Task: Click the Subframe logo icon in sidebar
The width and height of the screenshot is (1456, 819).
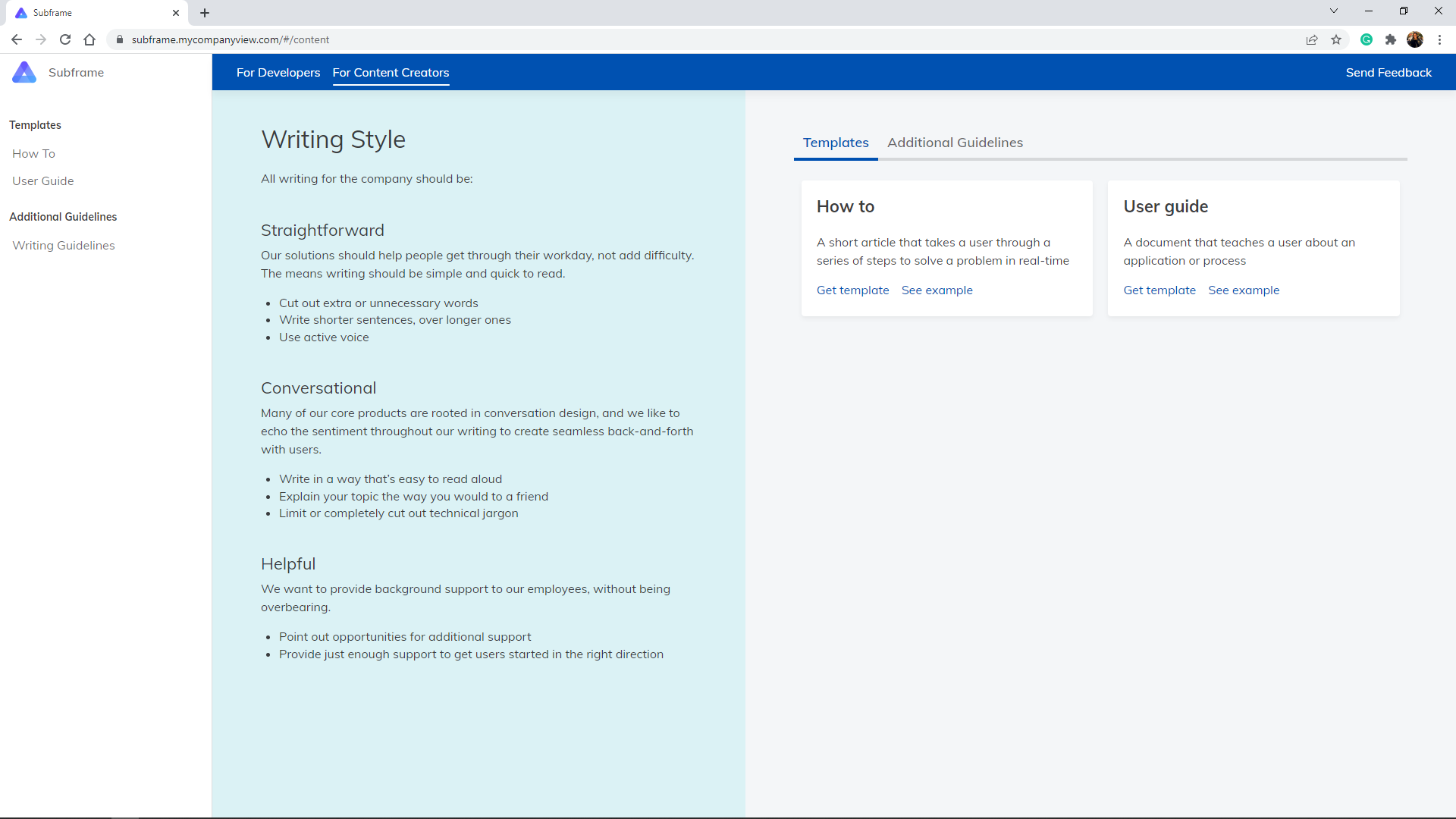Action: 24,72
